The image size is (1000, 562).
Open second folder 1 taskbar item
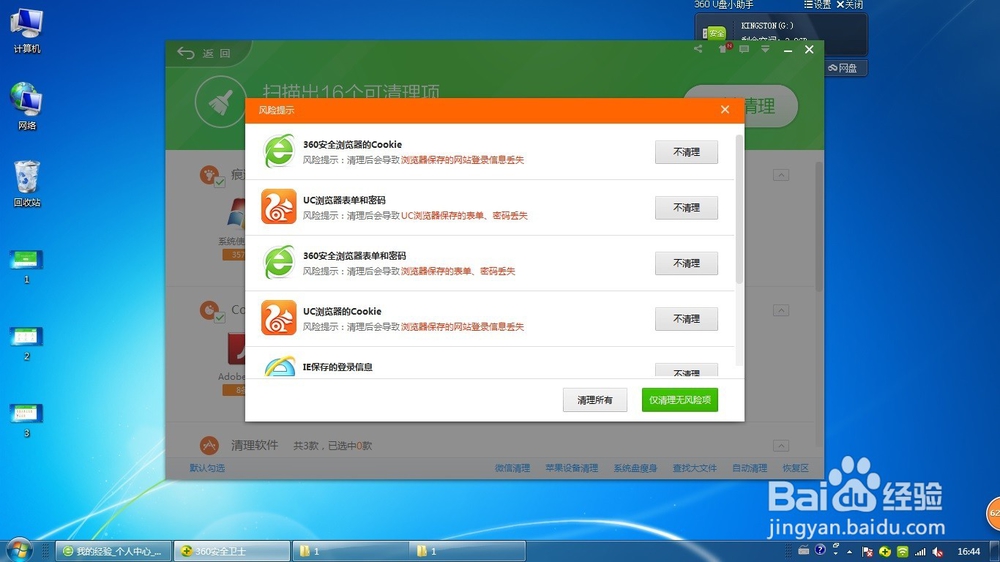[x=467, y=551]
